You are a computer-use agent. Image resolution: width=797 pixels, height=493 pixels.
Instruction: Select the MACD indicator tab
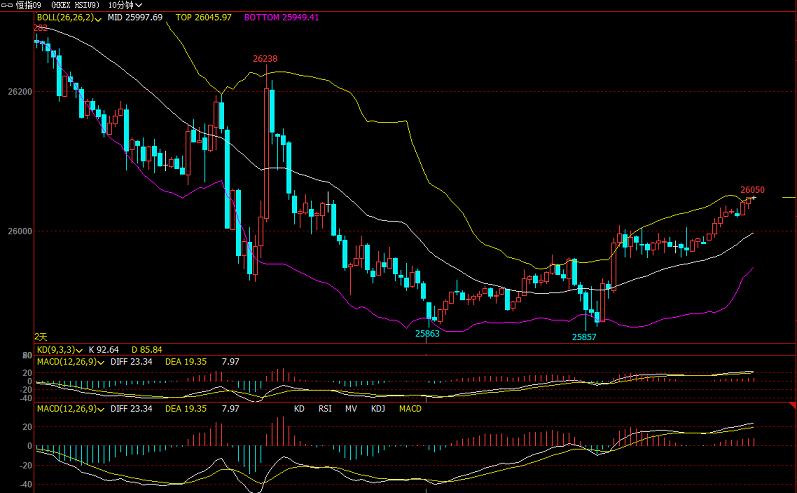[x=410, y=409]
